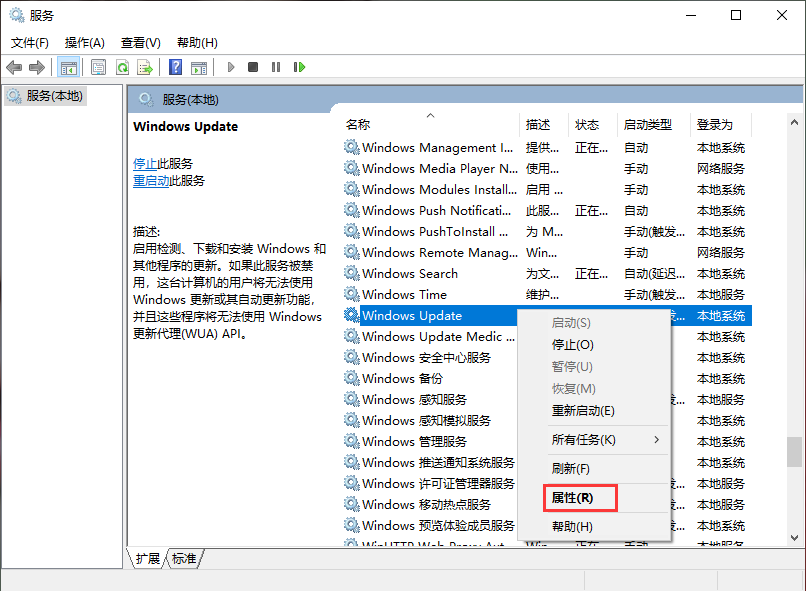Click the 停止 service link
The height and width of the screenshot is (591, 806).
click(x=145, y=163)
